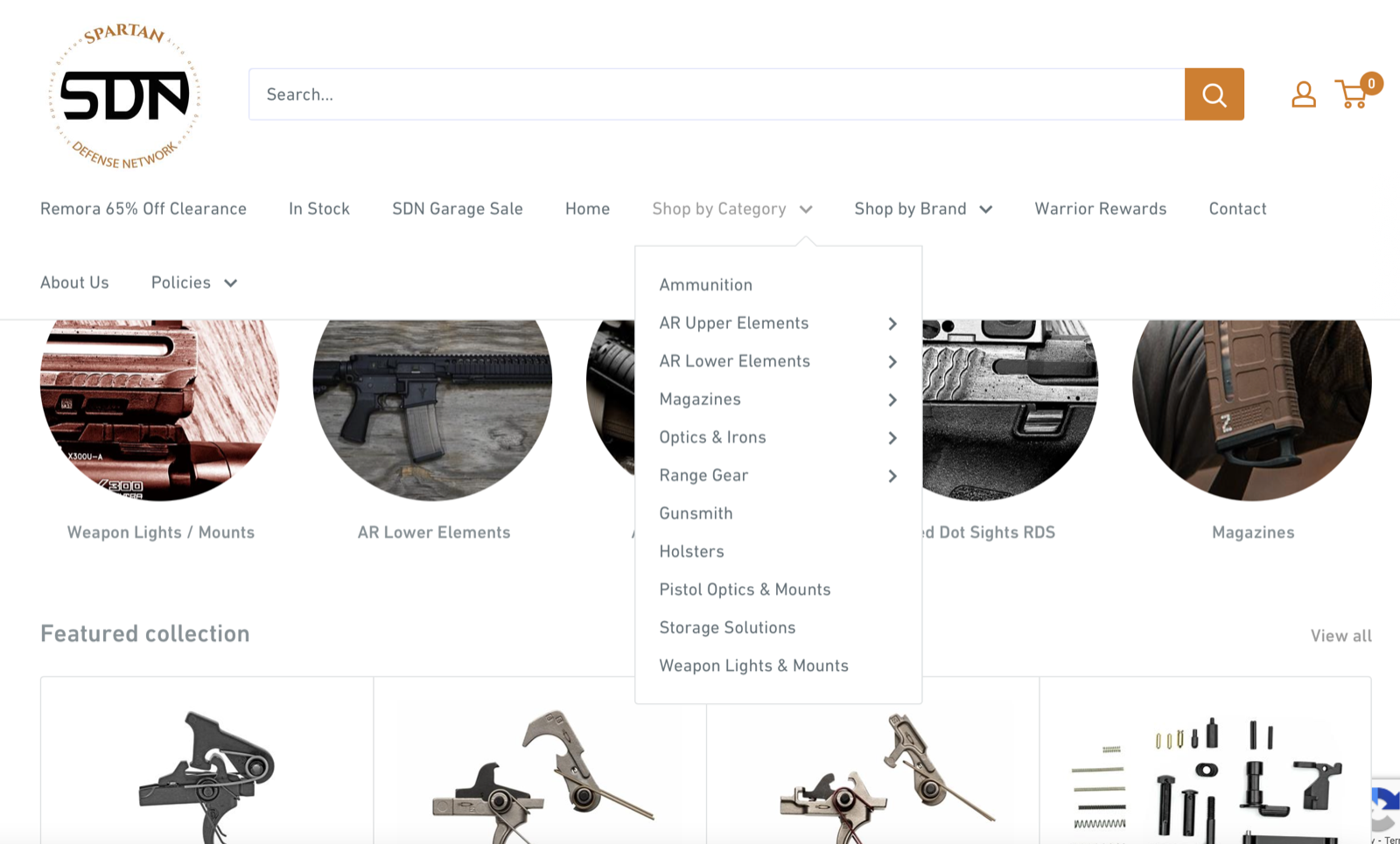Open Warrior Rewards page
Viewport: 1400px width, 844px height.
coord(1101,209)
